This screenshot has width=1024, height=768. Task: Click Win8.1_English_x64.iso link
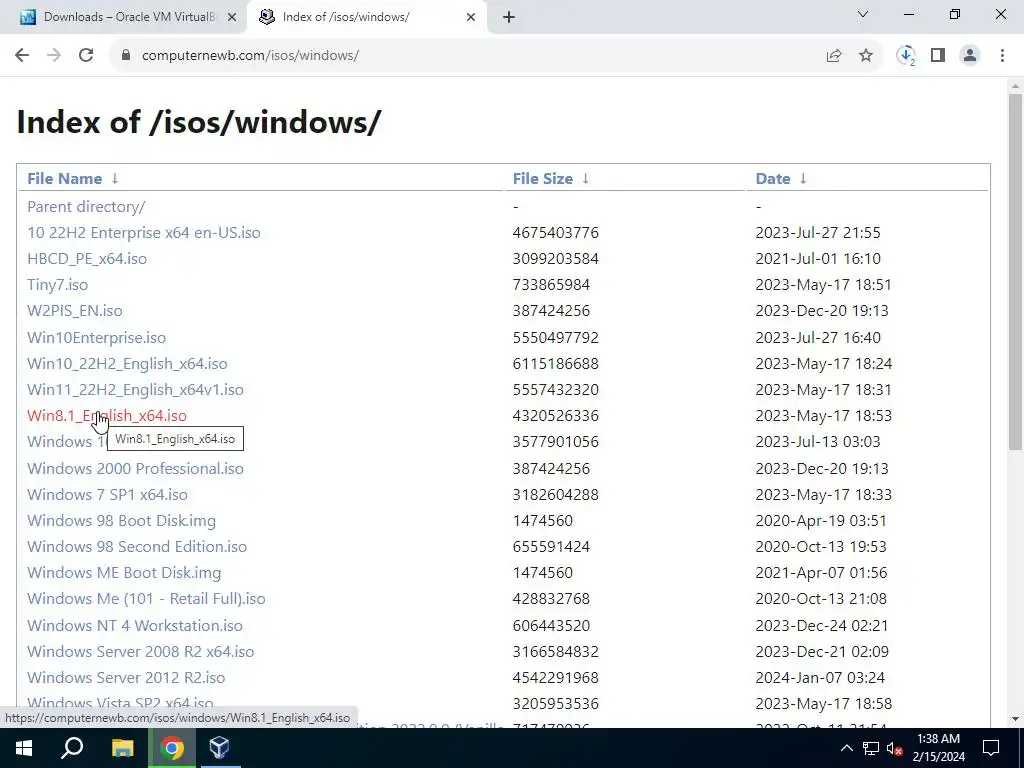[x=106, y=416]
